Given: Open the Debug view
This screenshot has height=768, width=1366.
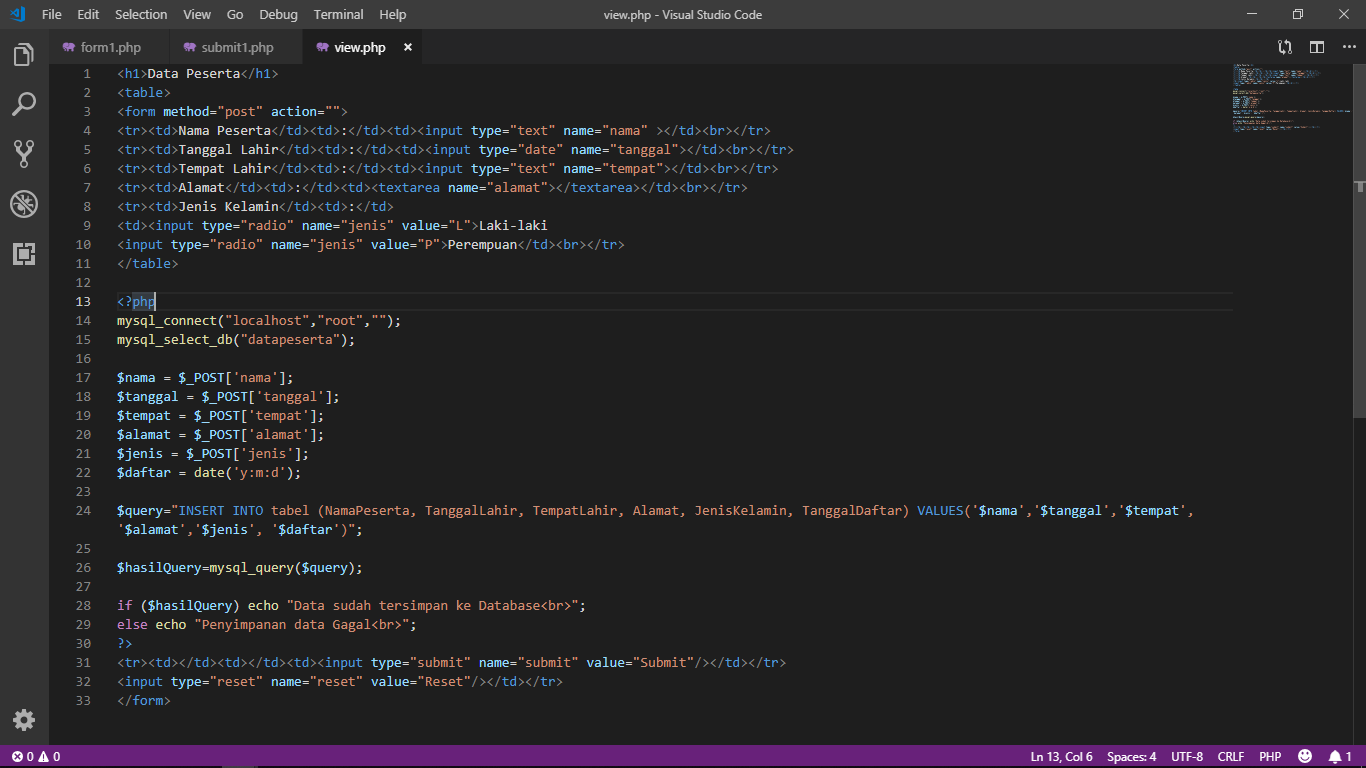Looking at the screenshot, I should coord(23,204).
